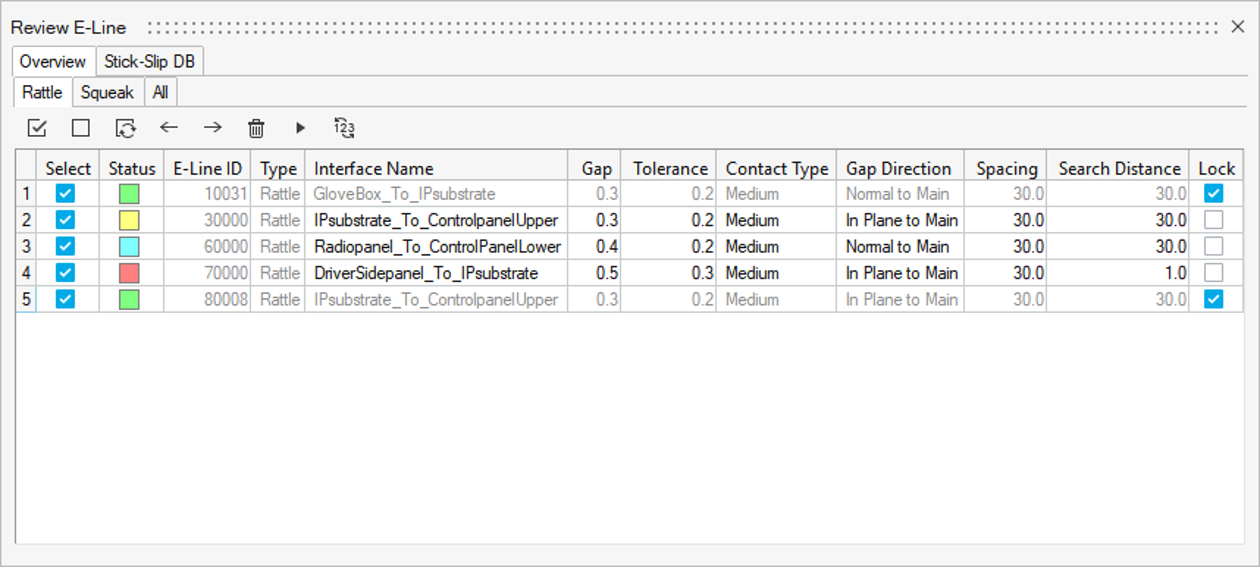This screenshot has height=567, width=1260.
Task: Switch to the Squeak tab
Action: point(107,93)
